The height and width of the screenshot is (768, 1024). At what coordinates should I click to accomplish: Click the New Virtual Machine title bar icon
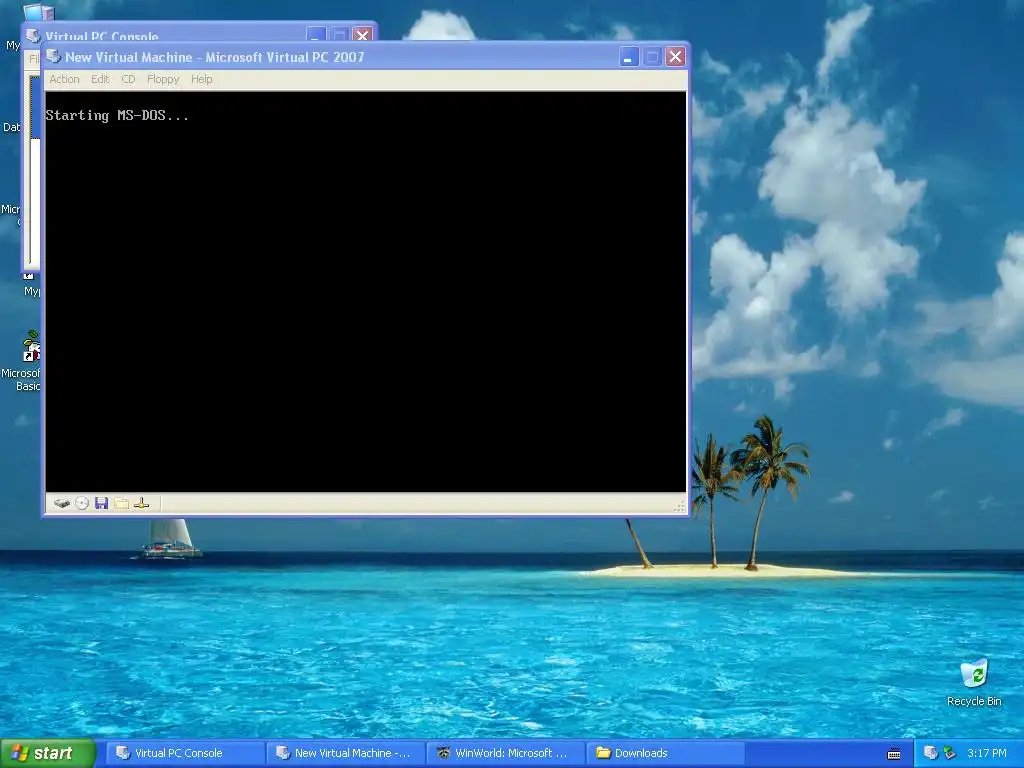pos(54,57)
